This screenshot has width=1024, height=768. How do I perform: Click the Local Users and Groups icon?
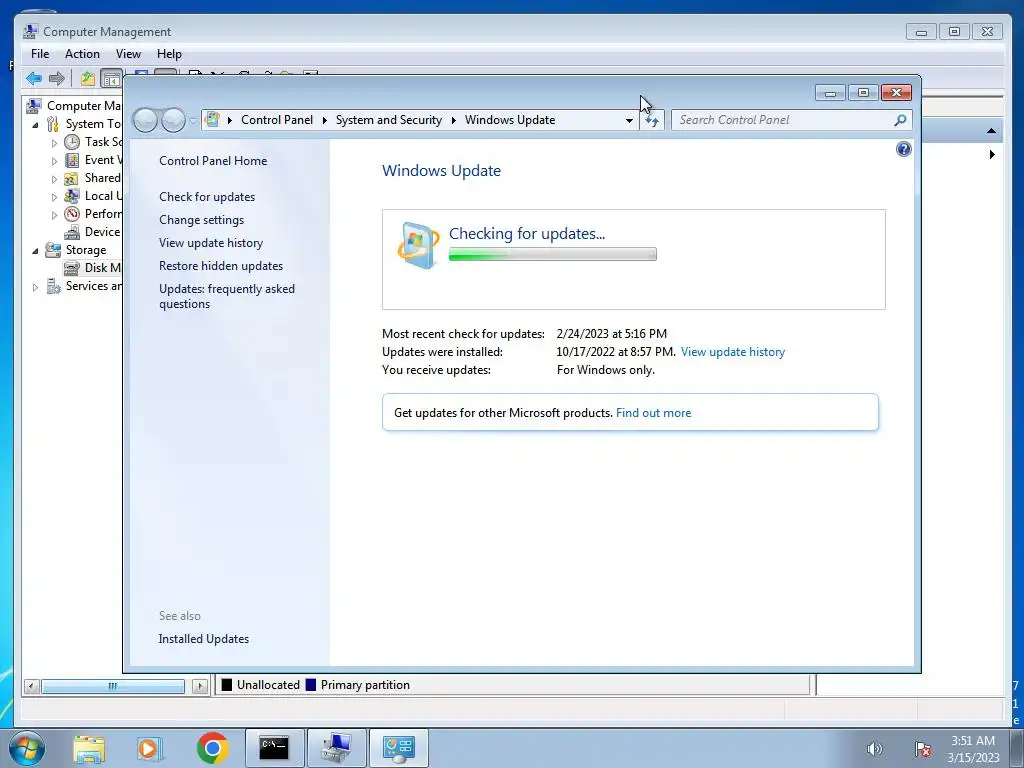(x=72, y=196)
